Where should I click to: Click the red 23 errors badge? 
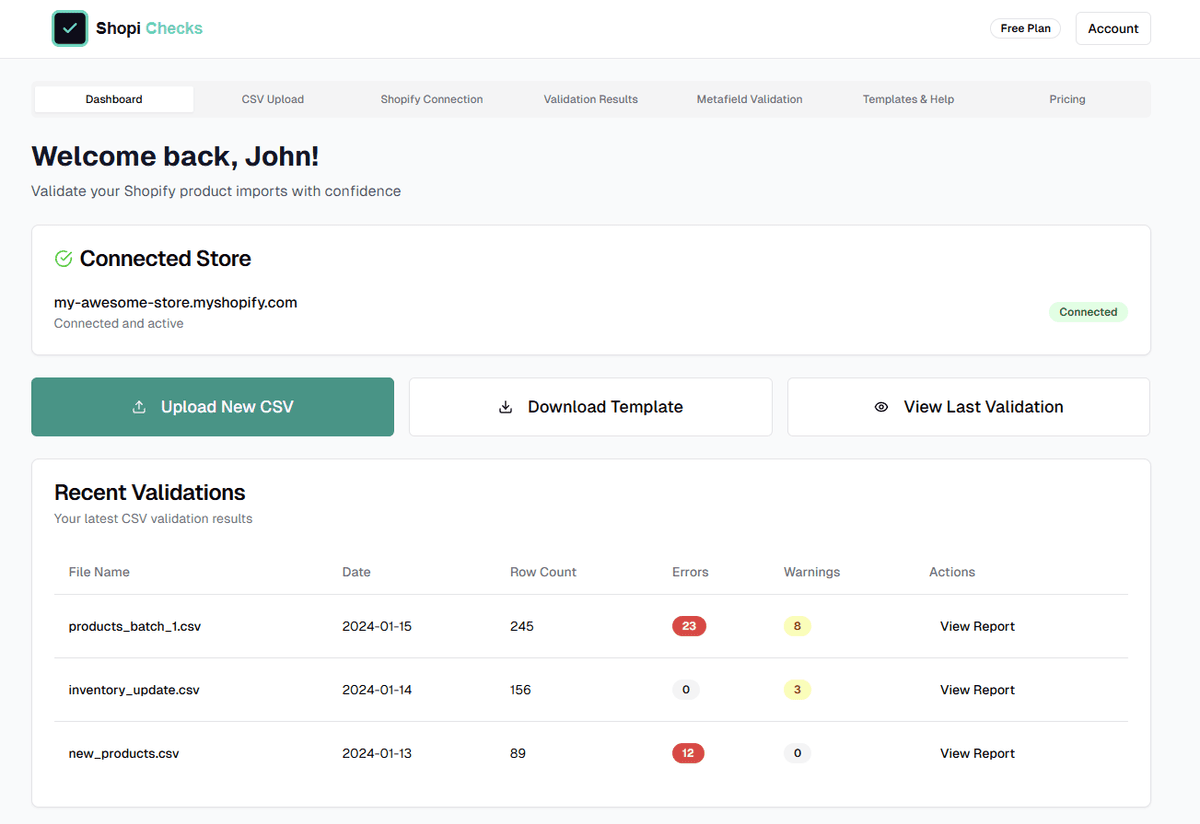click(x=688, y=625)
